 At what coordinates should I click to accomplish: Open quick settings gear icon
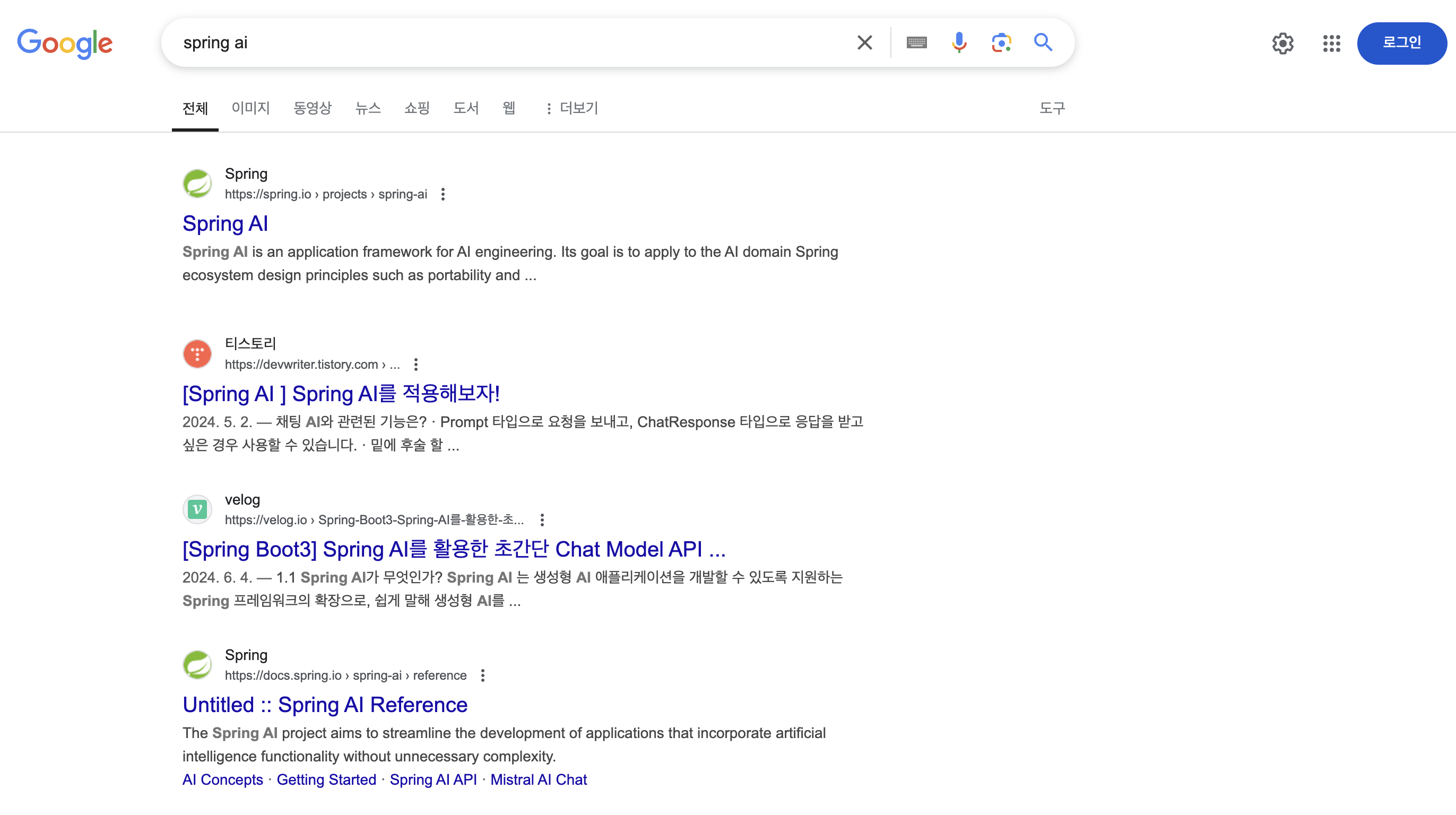[x=1282, y=44]
